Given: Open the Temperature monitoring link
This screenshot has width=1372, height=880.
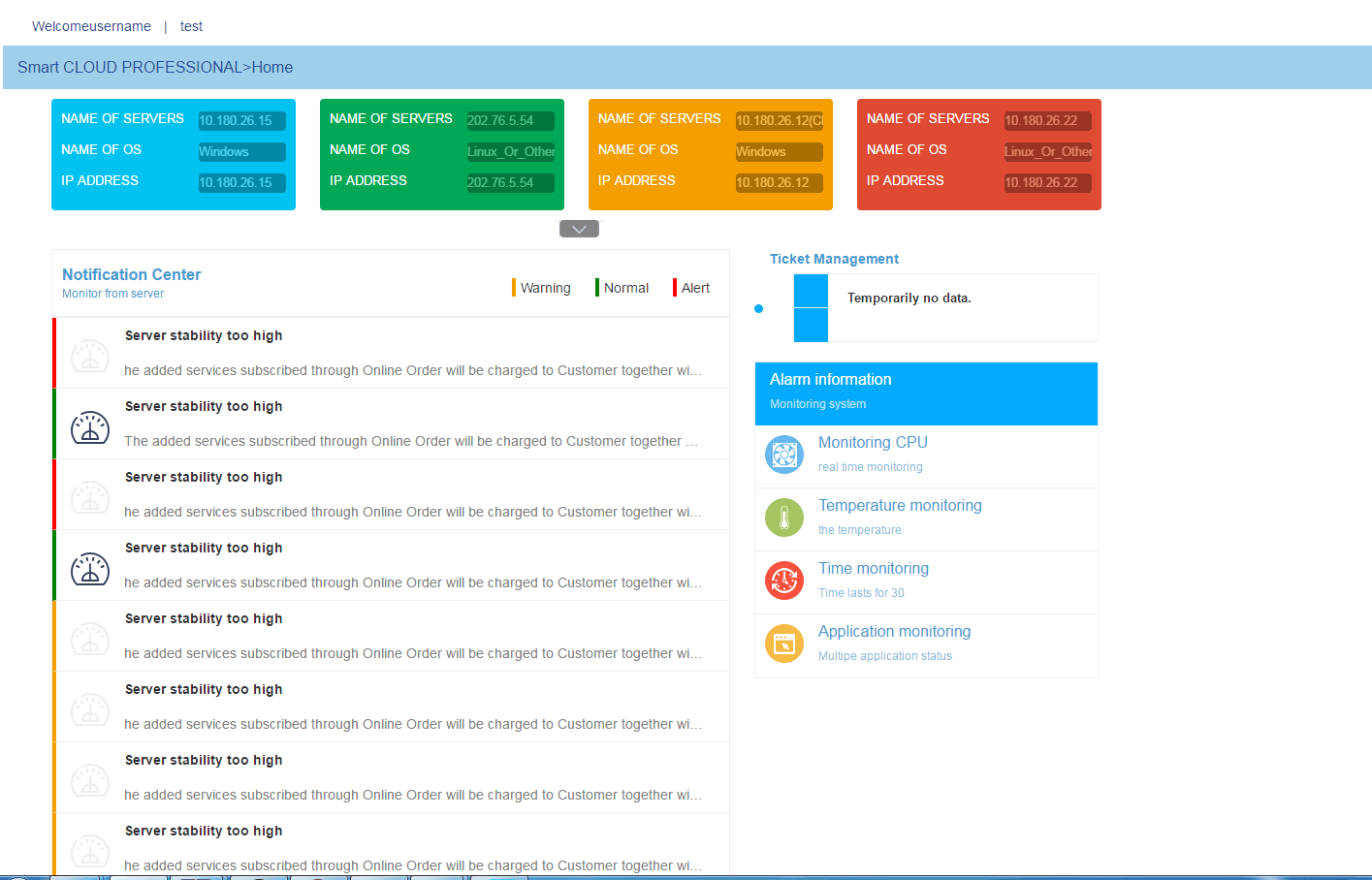Looking at the screenshot, I should point(900,505).
